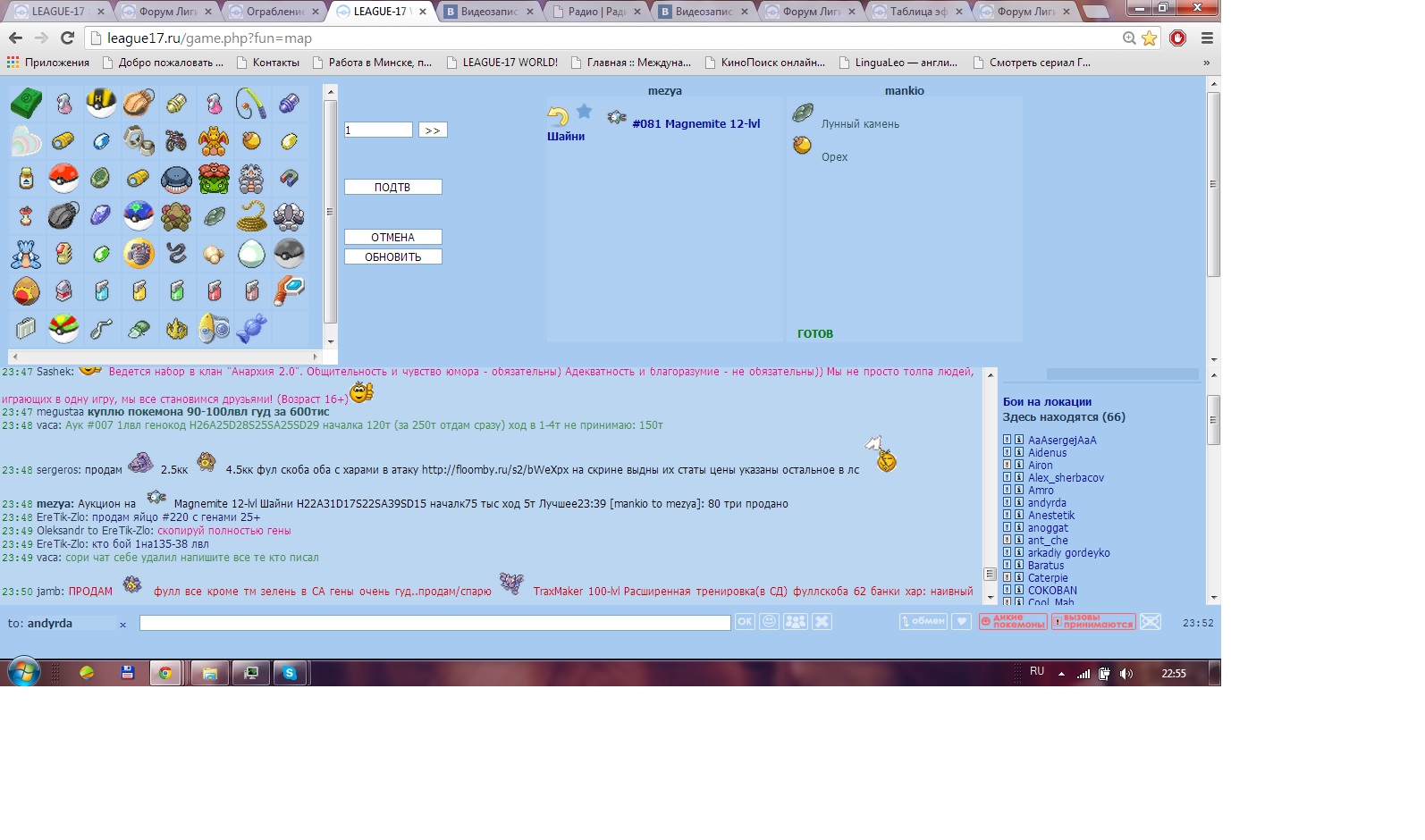Switch to Радио browser tab
This screenshot has width=1425, height=840.
coord(597,12)
